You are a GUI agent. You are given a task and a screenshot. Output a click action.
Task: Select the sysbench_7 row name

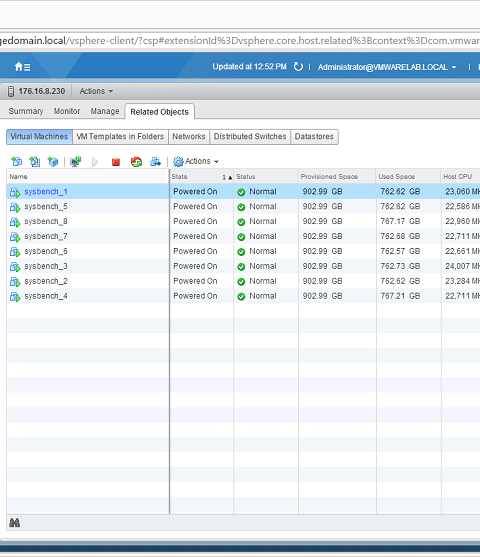(46, 237)
